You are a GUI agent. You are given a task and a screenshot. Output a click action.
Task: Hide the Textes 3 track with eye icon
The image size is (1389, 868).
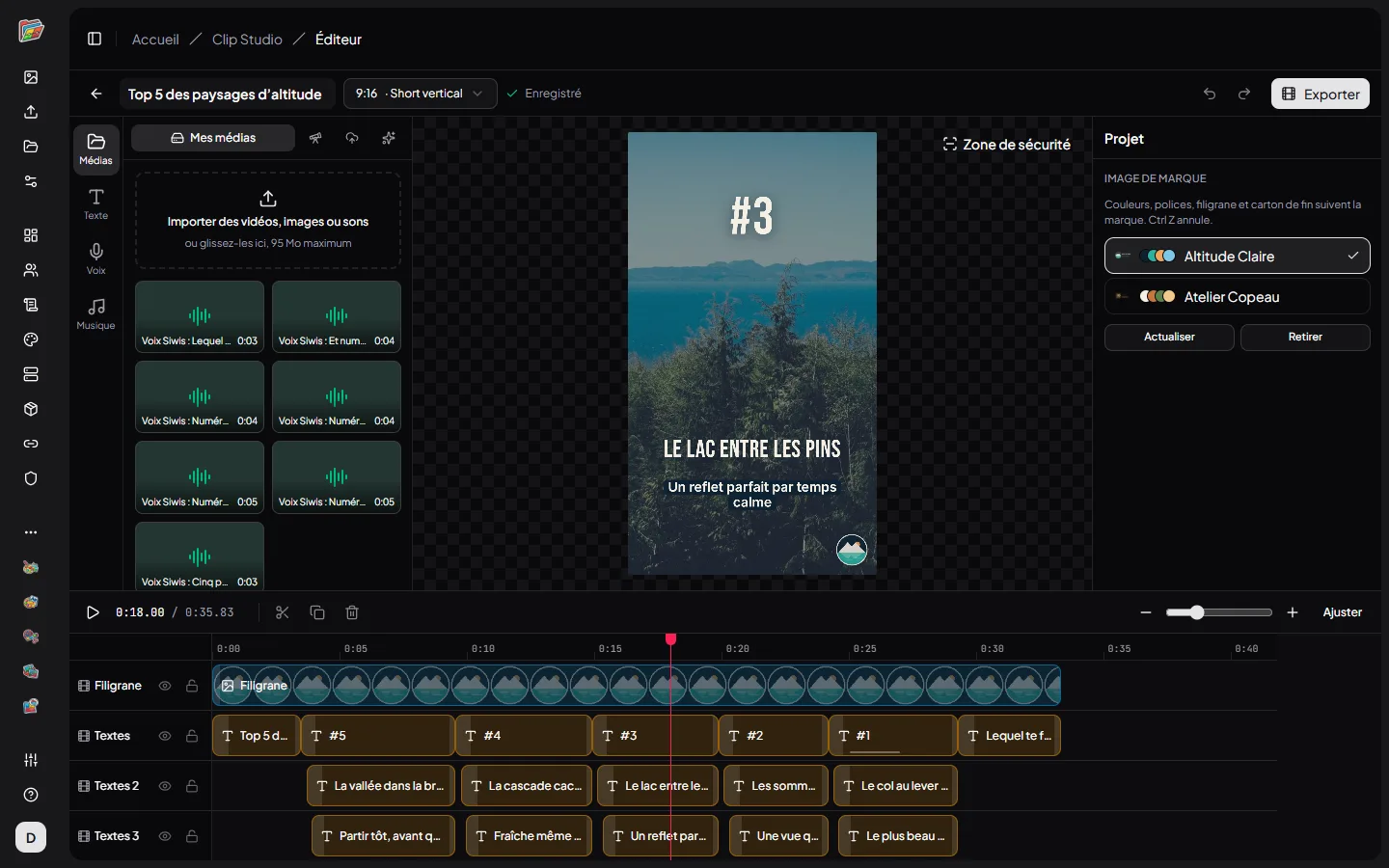(x=165, y=836)
